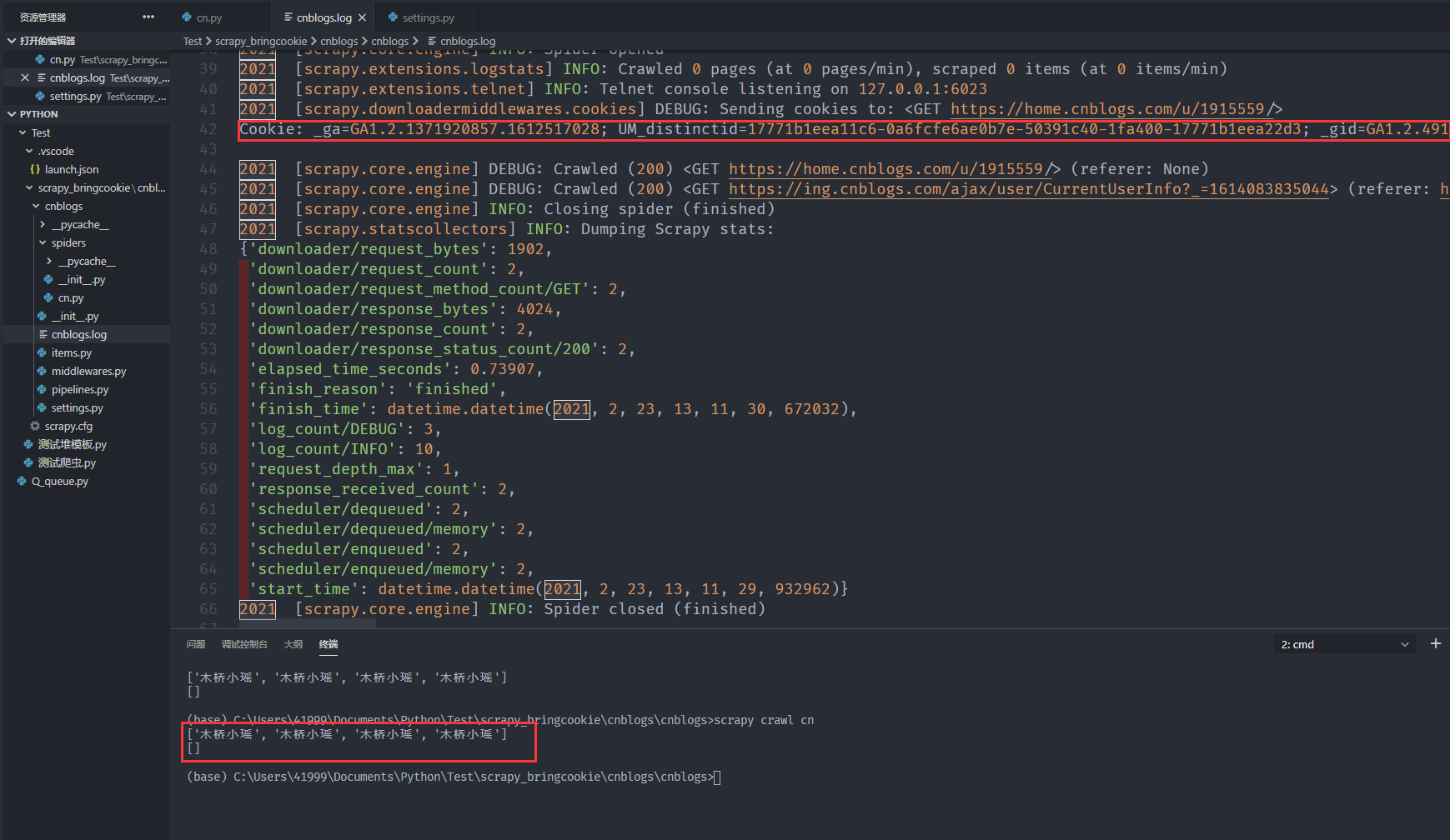This screenshot has width=1450, height=840.
Task: Expand __pycache__ folder inside spiders
Action: pos(49,261)
